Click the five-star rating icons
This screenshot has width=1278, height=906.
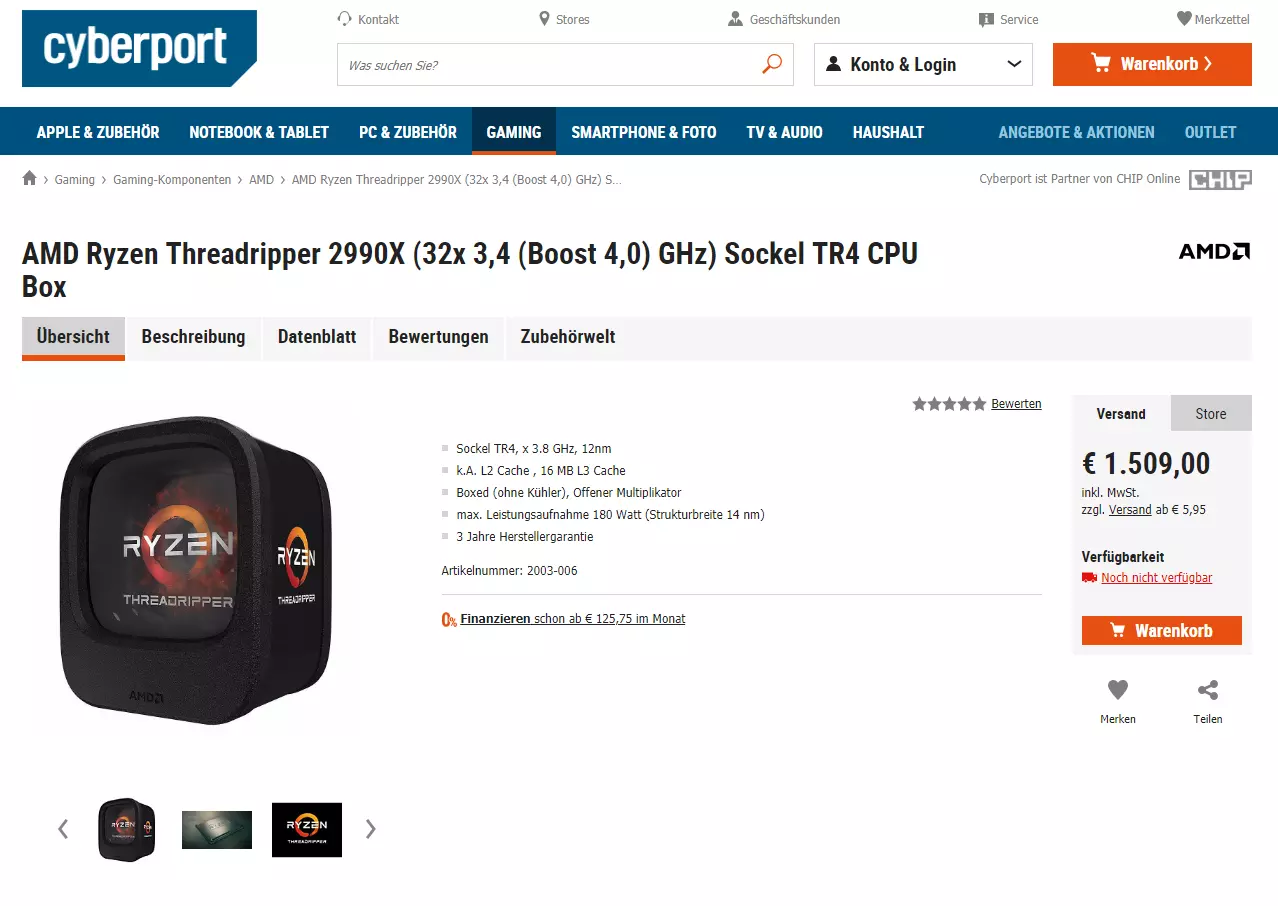(x=949, y=404)
